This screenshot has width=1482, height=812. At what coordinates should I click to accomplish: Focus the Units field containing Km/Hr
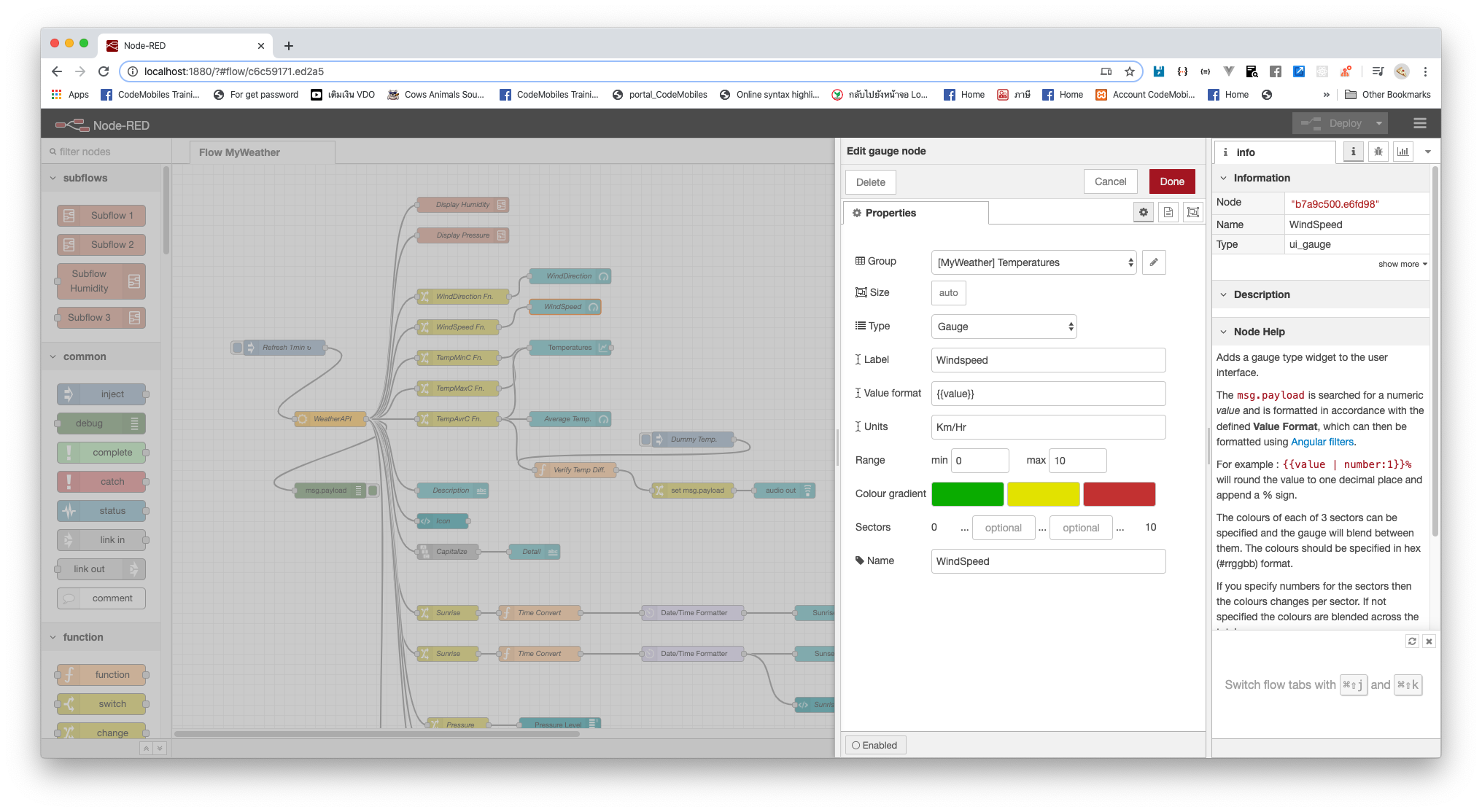(x=1048, y=427)
